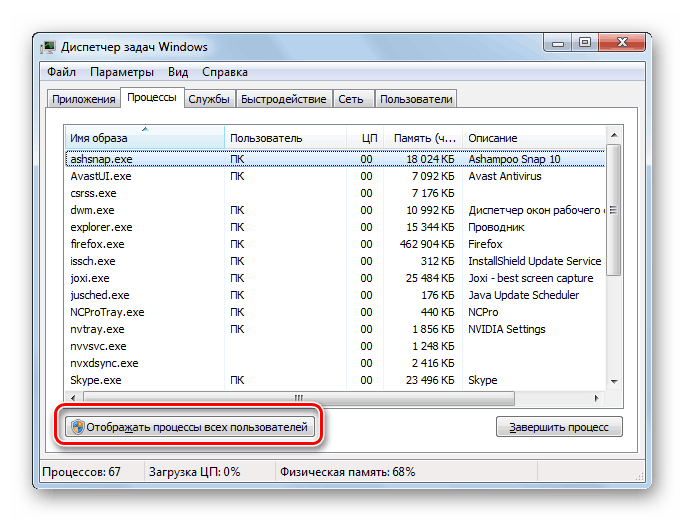
Task: Select the nvvsvc.exe process
Action: [335, 346]
